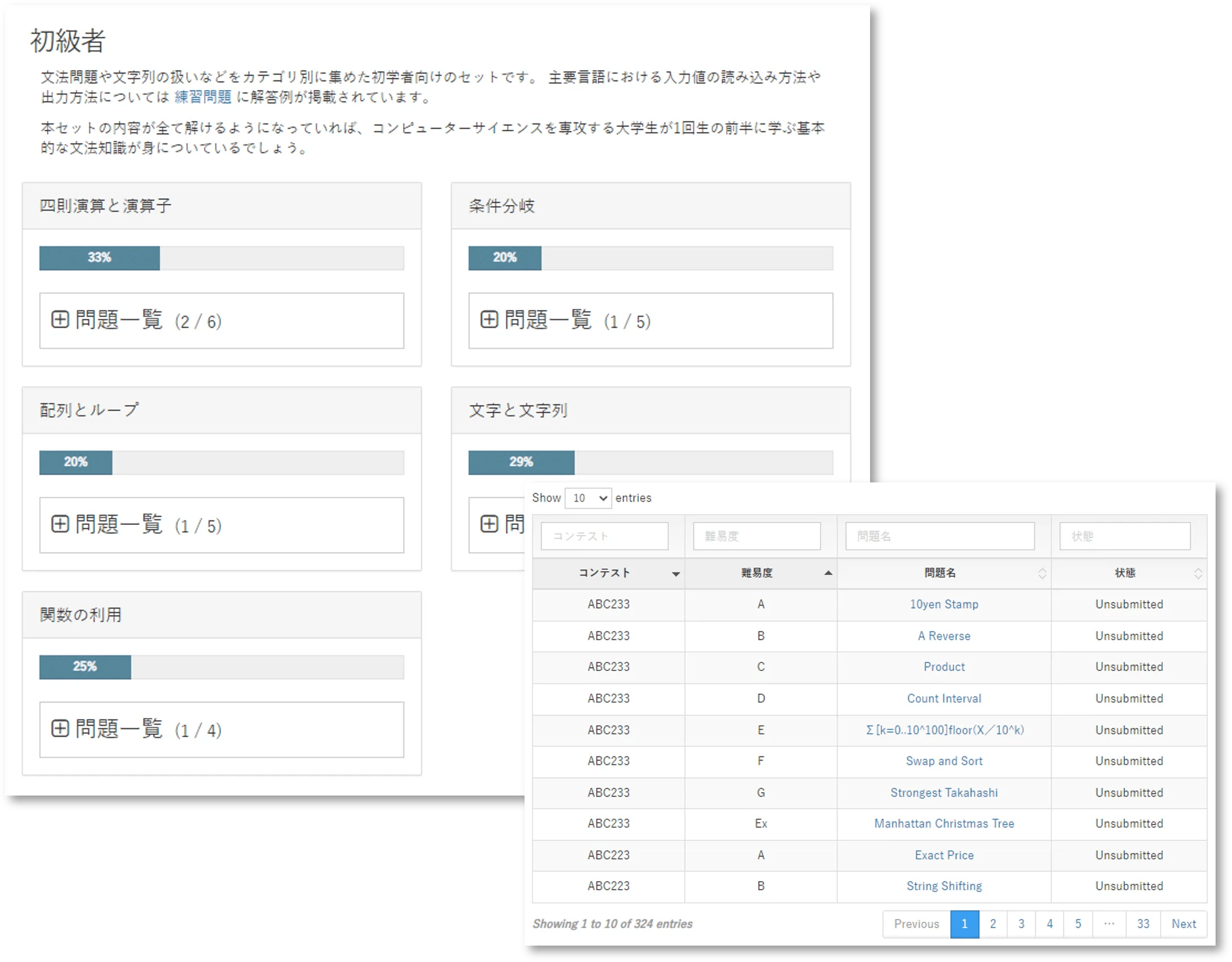Sort by コンテスト column arrow

(x=676, y=574)
